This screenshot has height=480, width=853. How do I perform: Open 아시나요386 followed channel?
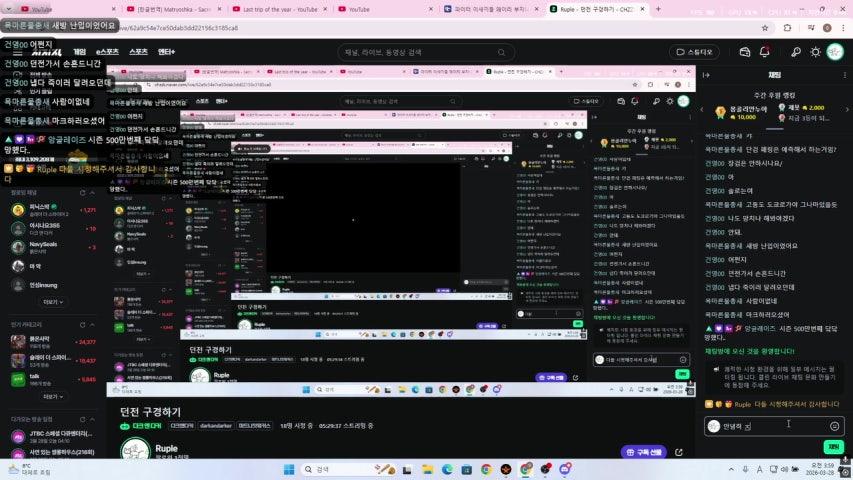click(x=53, y=228)
